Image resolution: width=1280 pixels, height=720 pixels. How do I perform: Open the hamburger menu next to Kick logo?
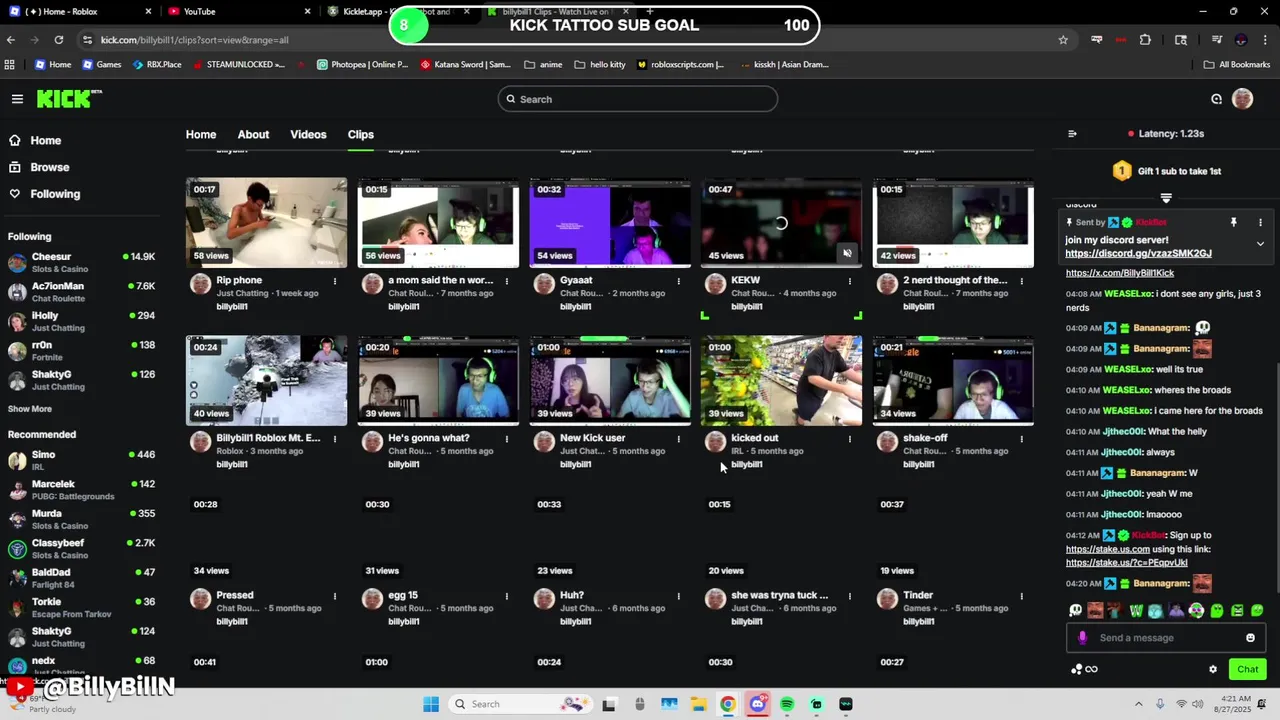click(17, 99)
